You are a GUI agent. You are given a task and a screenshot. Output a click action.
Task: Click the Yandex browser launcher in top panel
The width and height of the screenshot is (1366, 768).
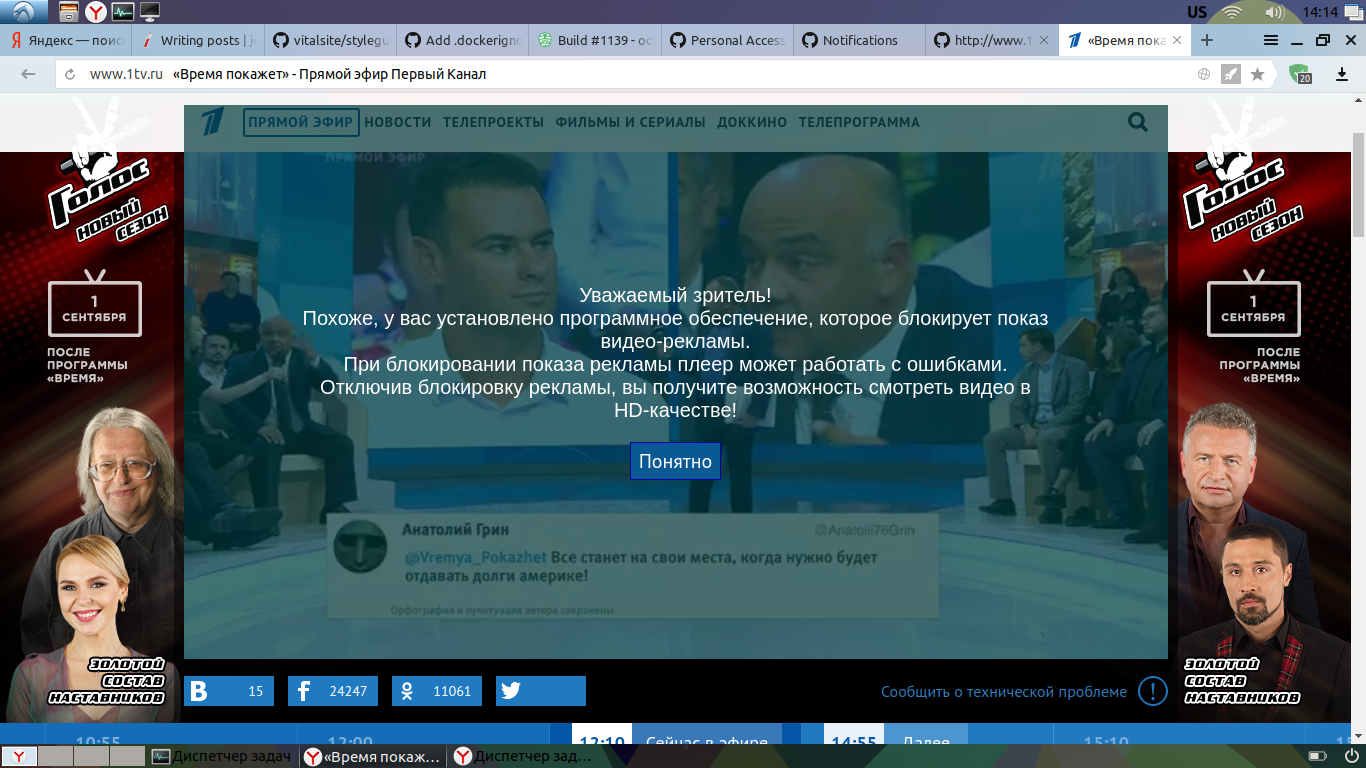96,12
